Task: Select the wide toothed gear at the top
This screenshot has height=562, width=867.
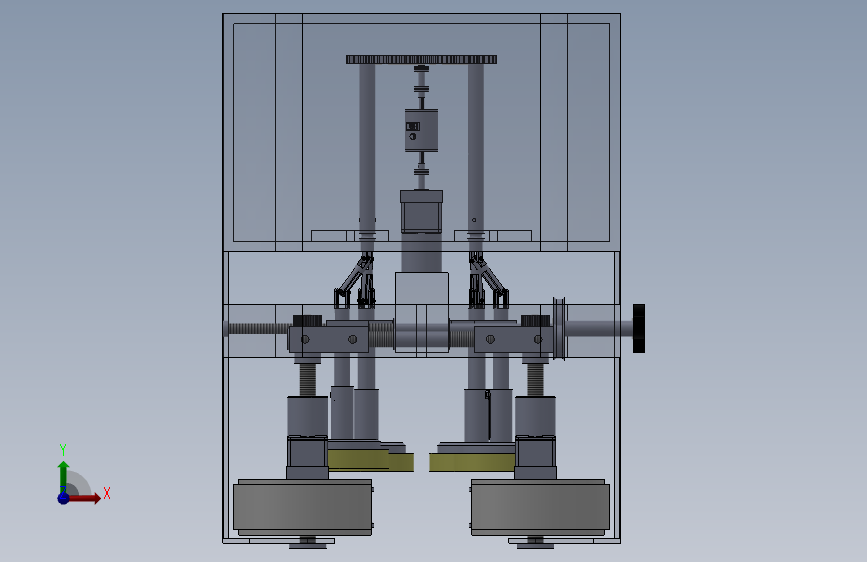Action: pyautogui.click(x=421, y=59)
